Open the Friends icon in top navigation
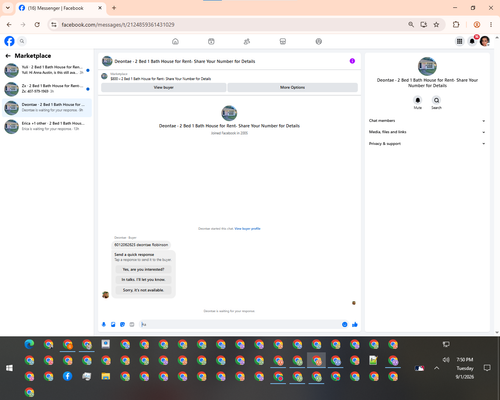 pos(247,41)
